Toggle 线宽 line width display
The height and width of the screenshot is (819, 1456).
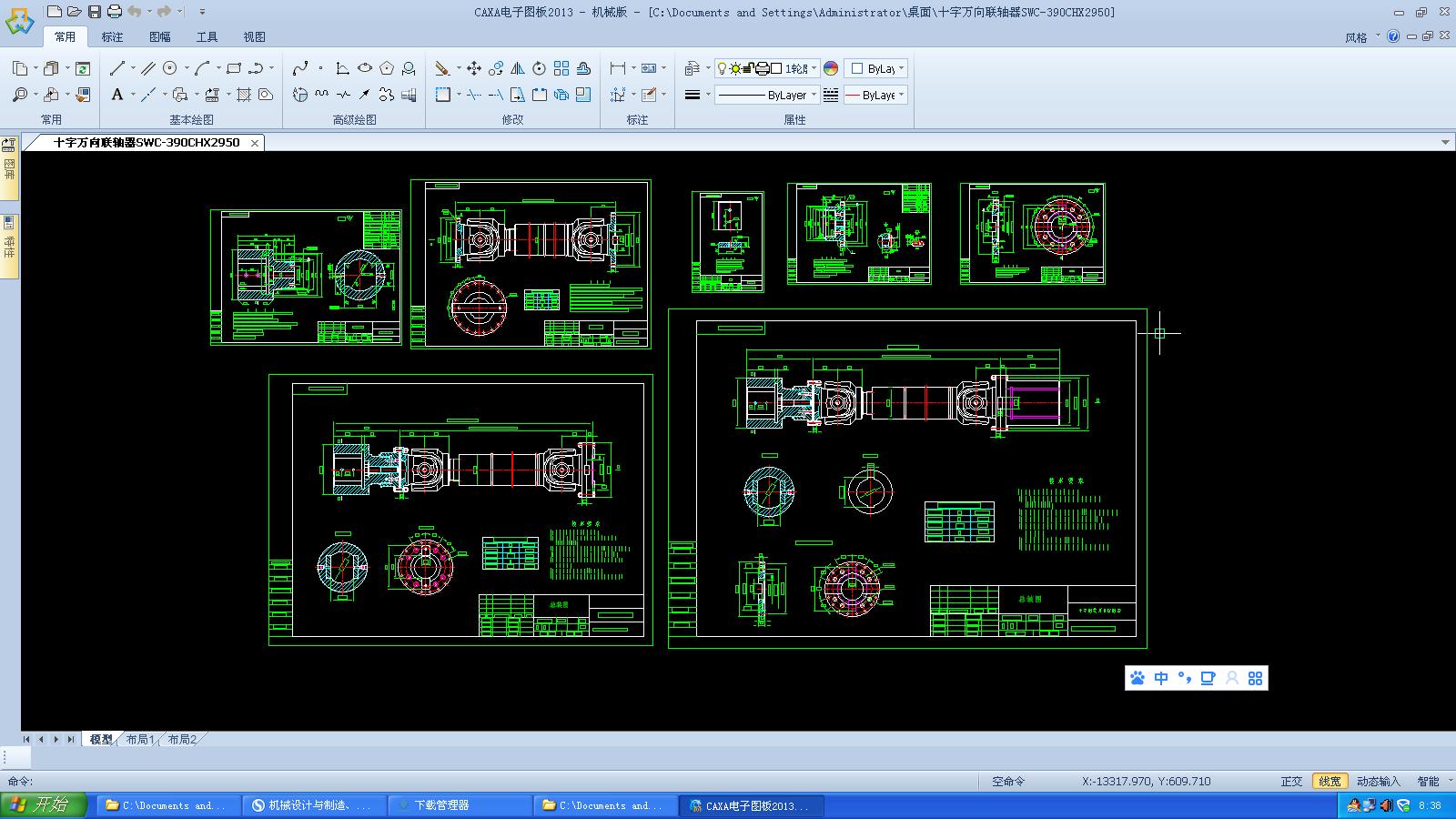[x=1330, y=782]
